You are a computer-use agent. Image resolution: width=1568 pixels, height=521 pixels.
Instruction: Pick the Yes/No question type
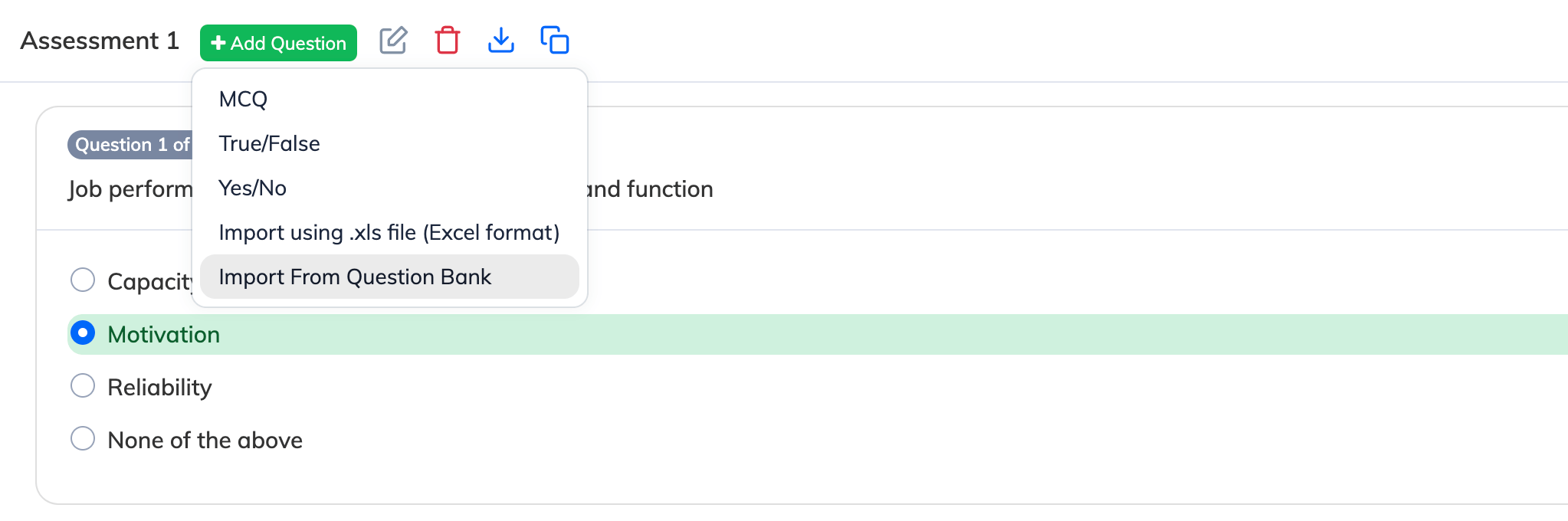pos(252,188)
